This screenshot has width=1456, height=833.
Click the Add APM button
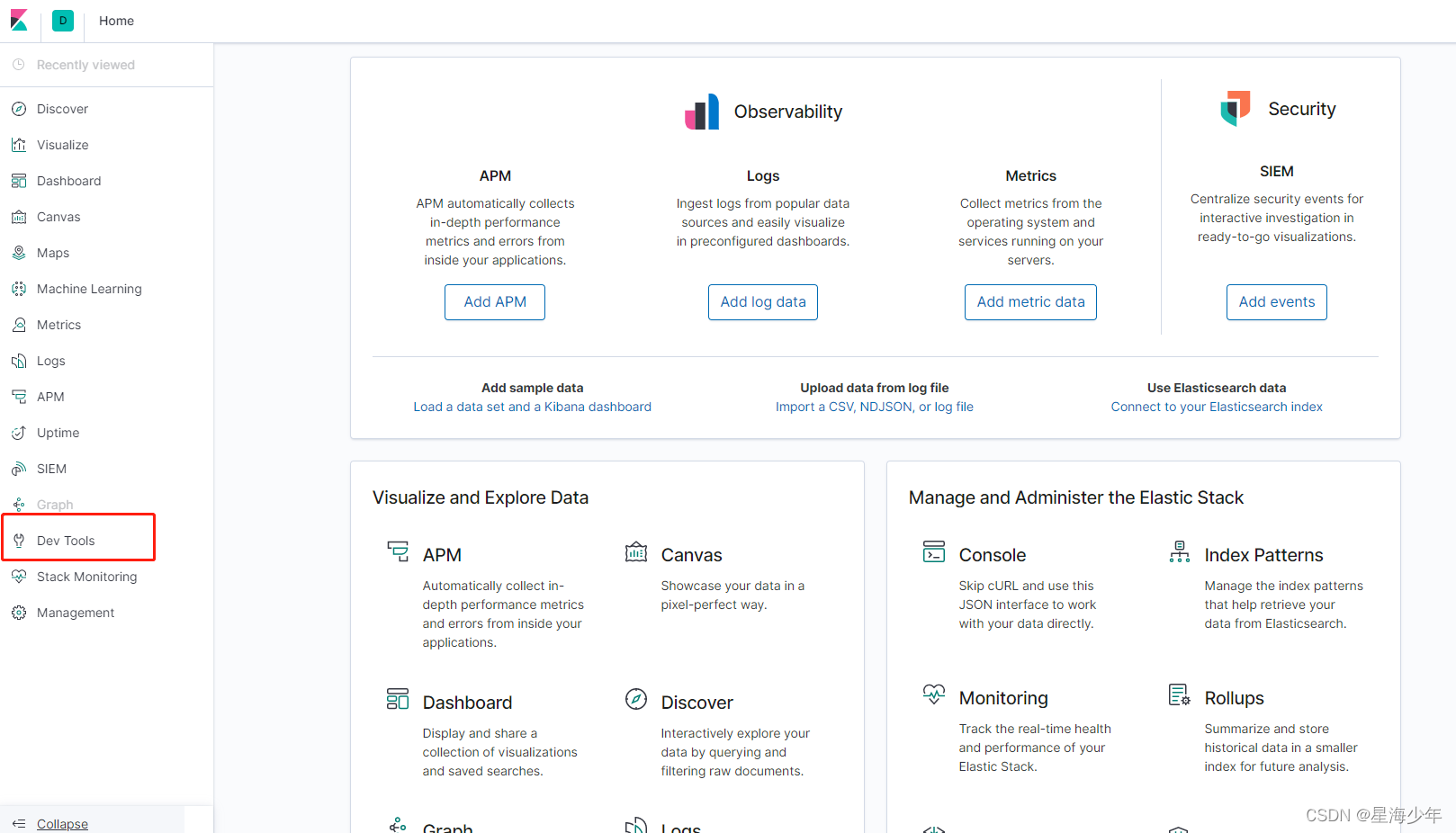(495, 302)
